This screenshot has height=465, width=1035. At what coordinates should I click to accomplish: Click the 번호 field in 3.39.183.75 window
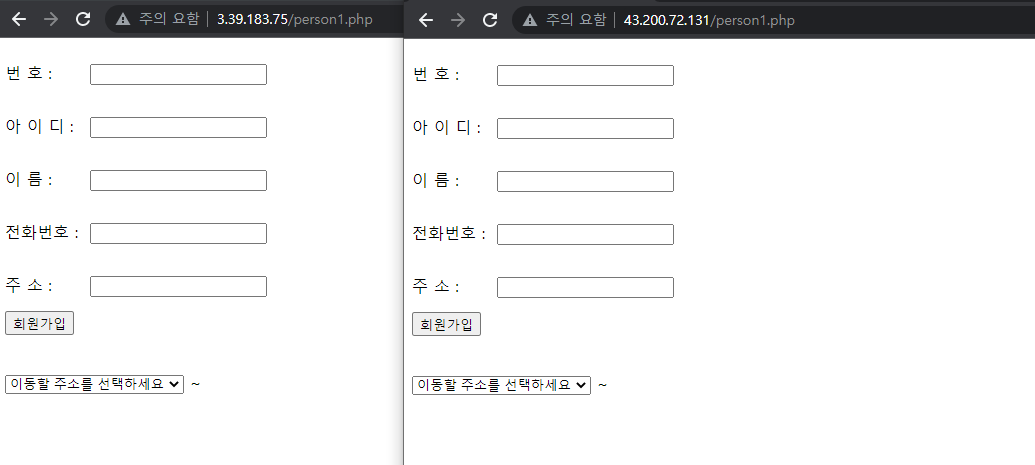[178, 75]
